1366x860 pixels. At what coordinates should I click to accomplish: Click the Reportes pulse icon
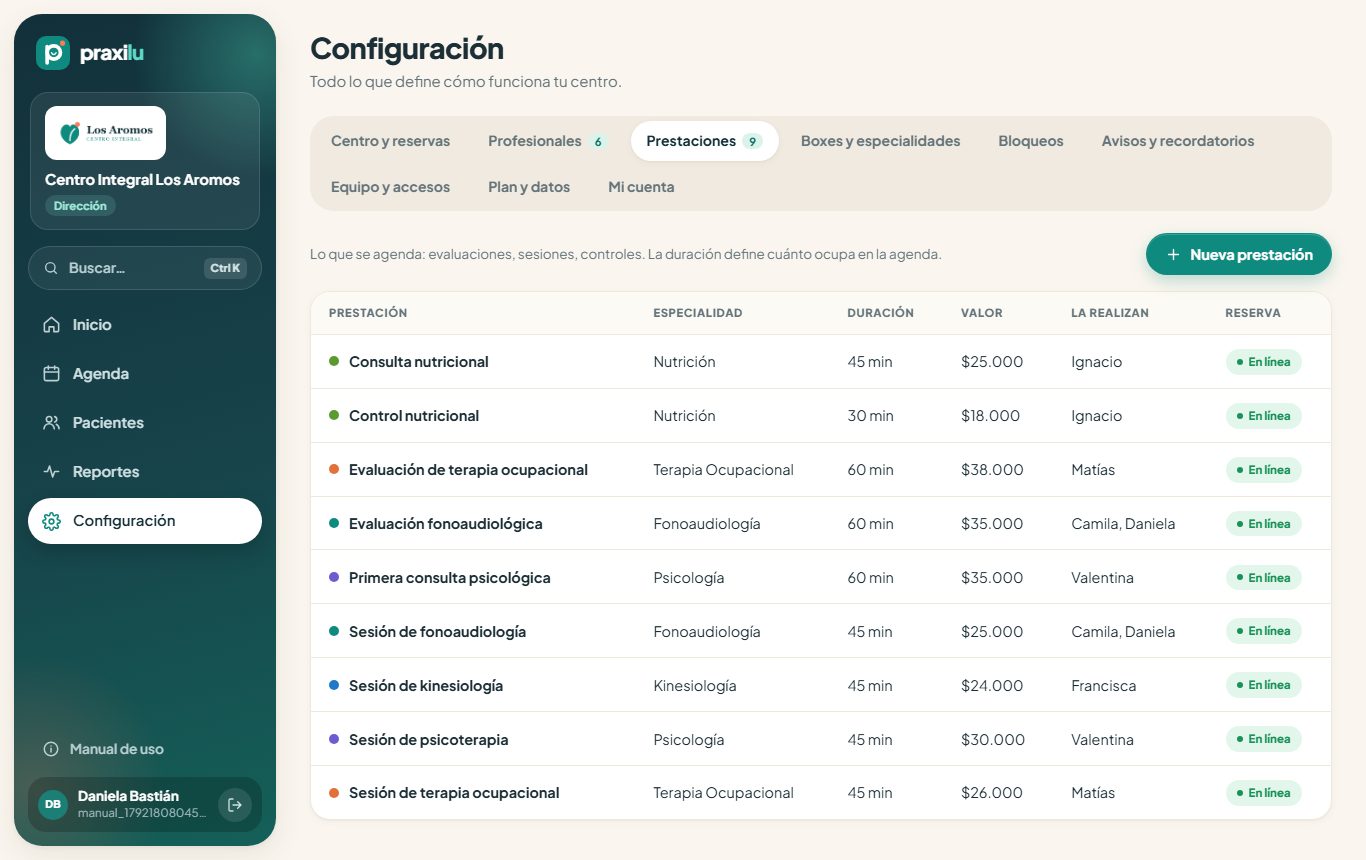[x=52, y=472]
